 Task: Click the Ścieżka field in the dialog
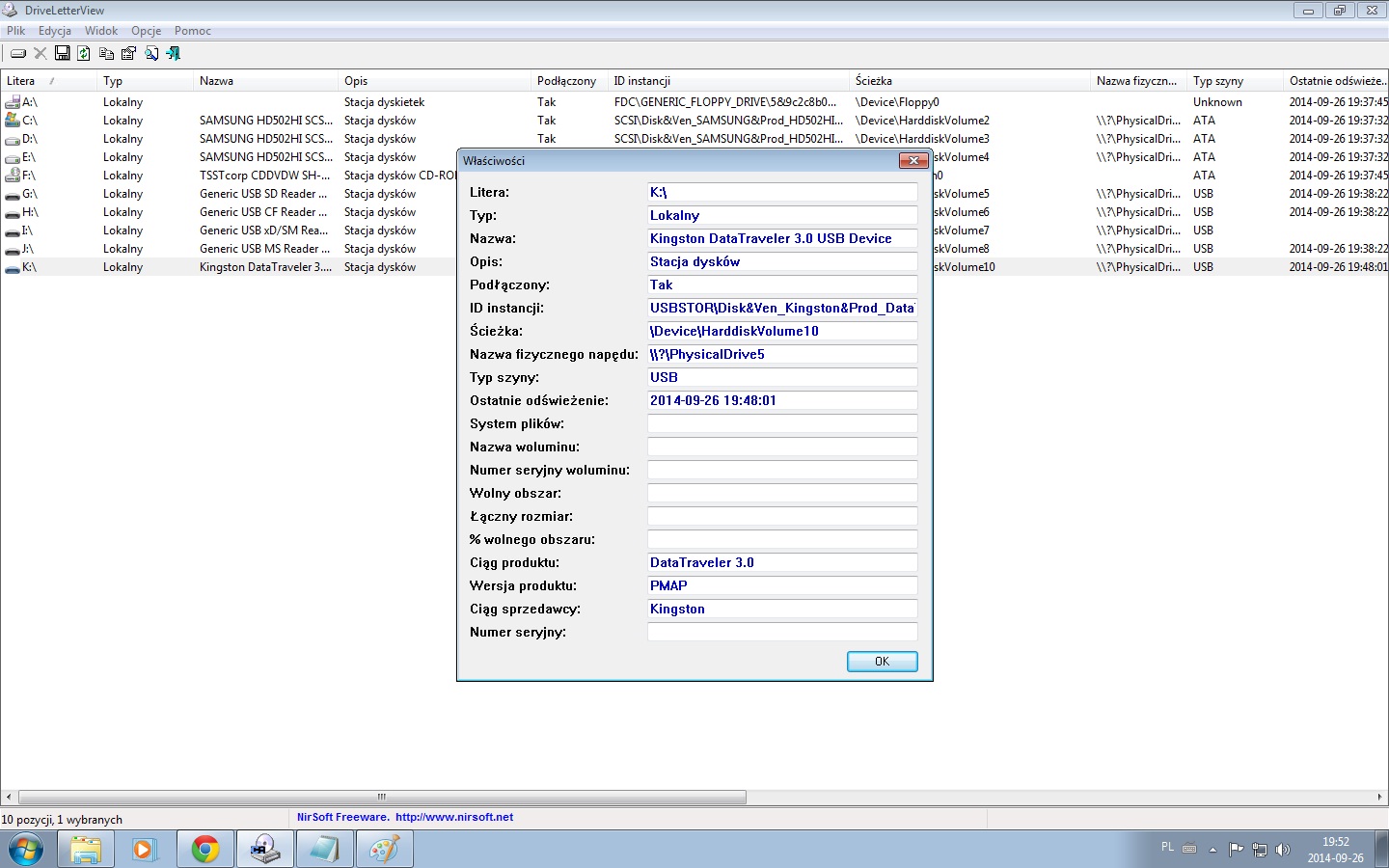pos(782,331)
